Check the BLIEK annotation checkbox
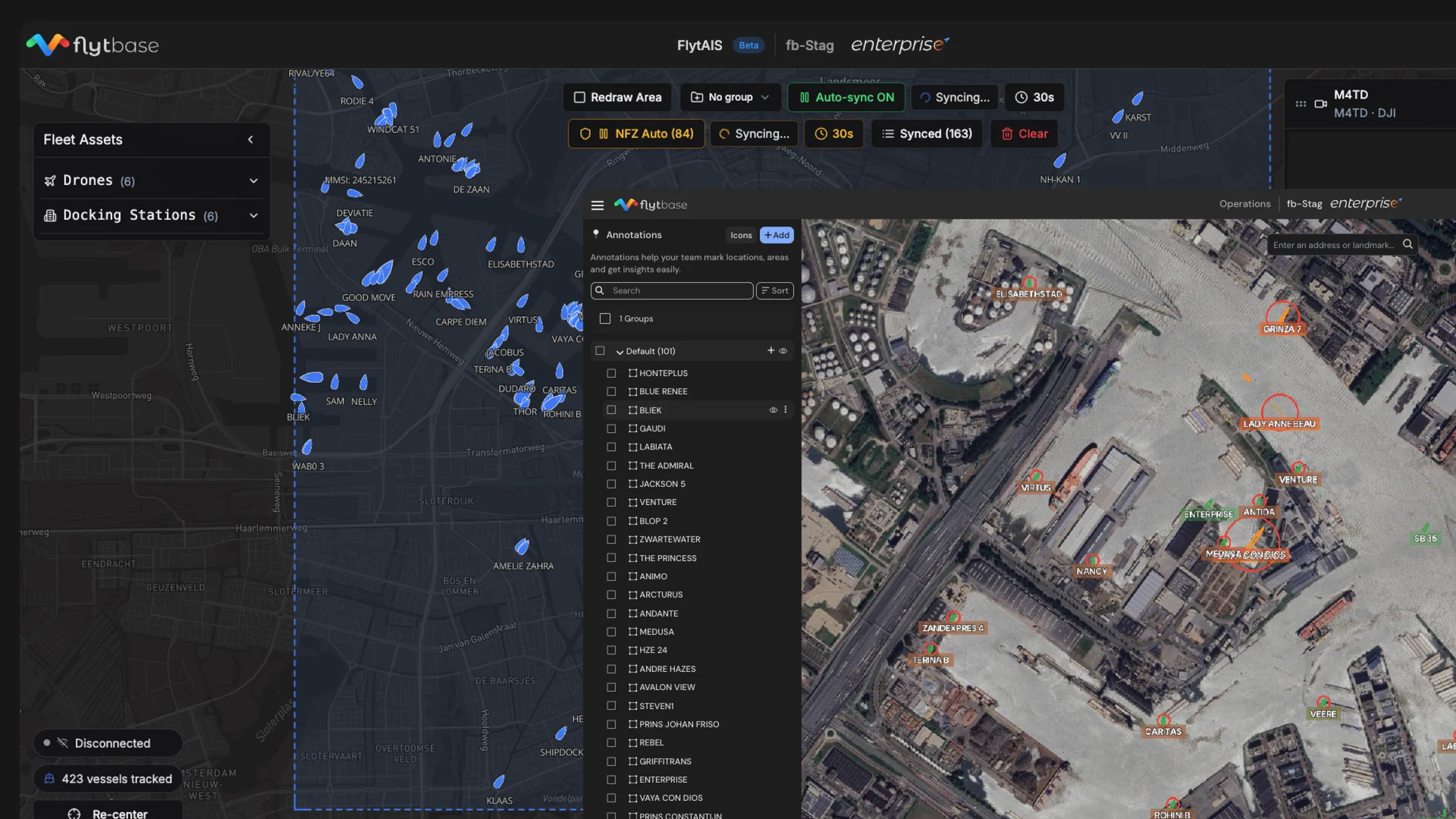 pos(611,410)
